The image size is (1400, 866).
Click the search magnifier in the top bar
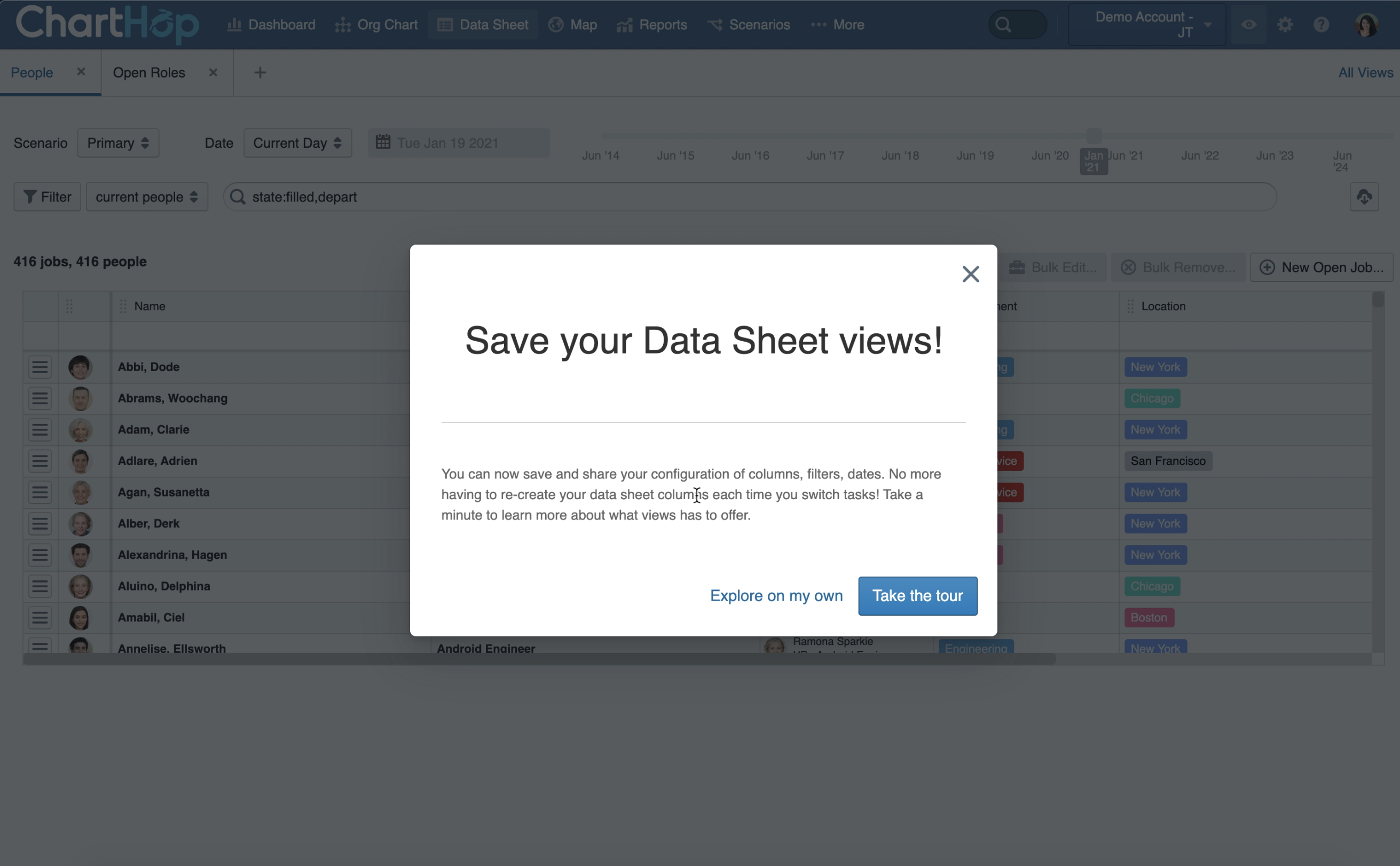(x=1003, y=25)
